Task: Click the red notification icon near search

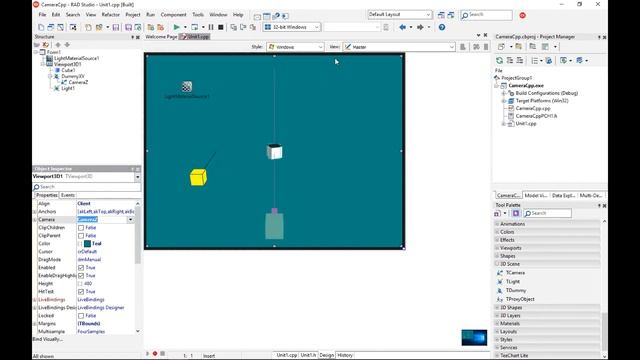Action: click(522, 15)
